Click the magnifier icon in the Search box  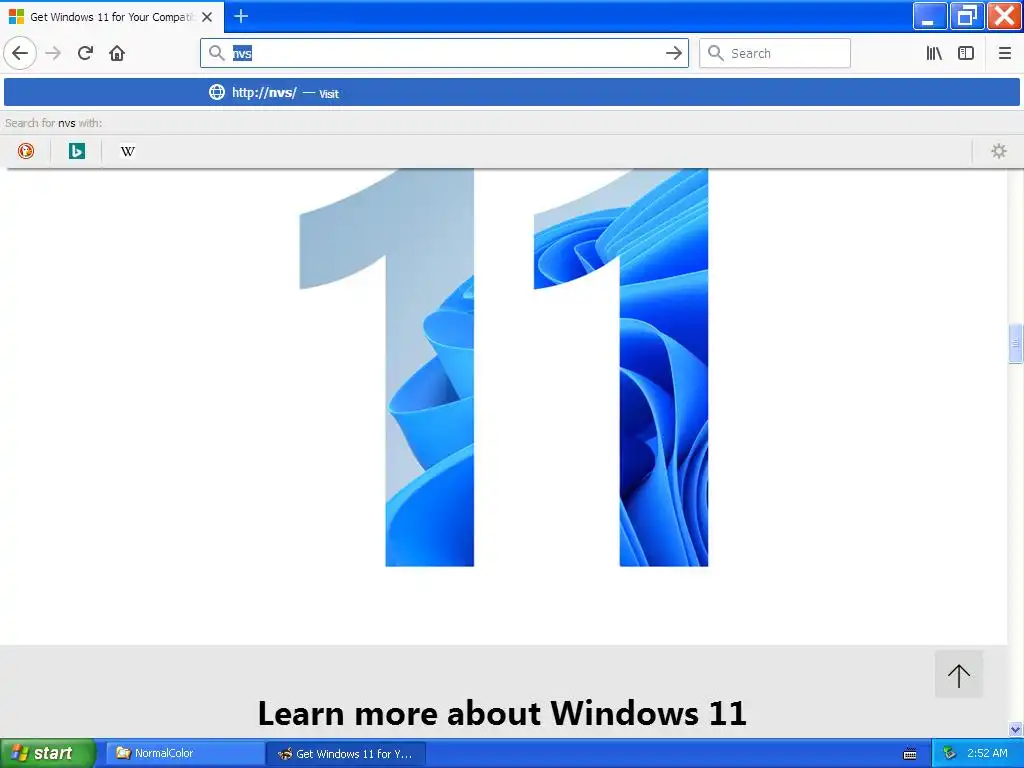pyautogui.click(x=716, y=53)
